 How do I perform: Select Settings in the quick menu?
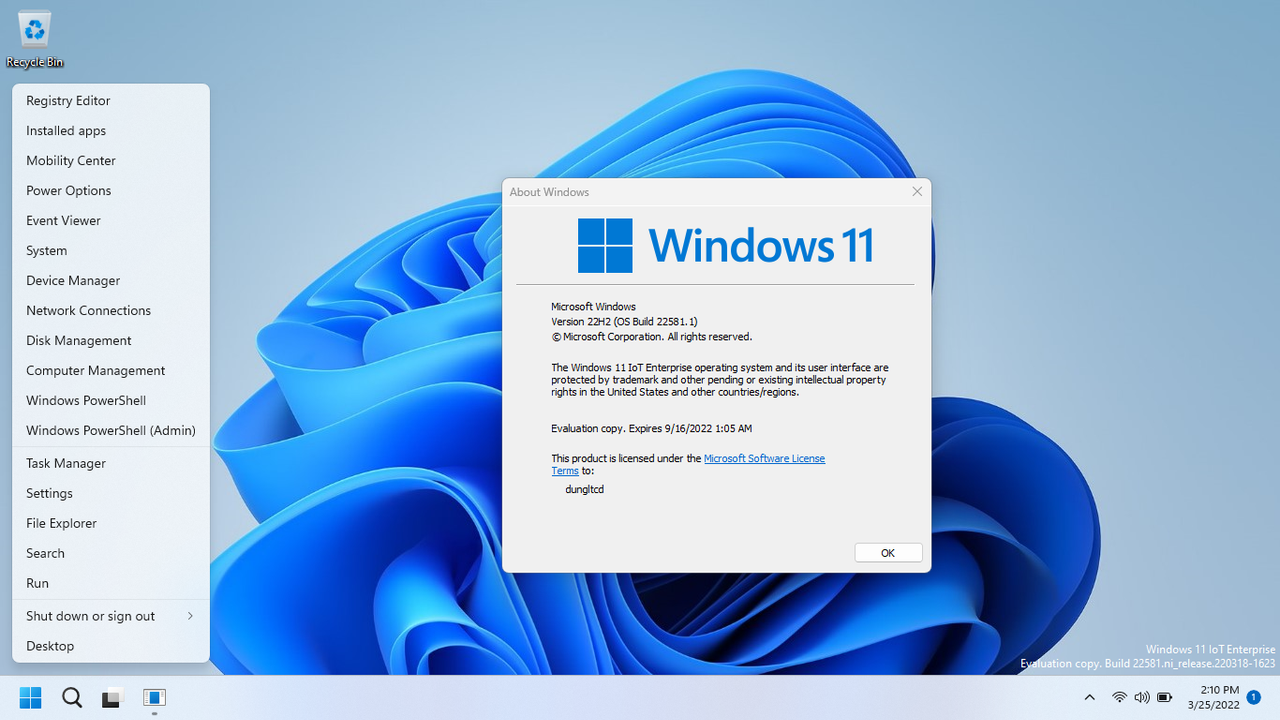111,494
